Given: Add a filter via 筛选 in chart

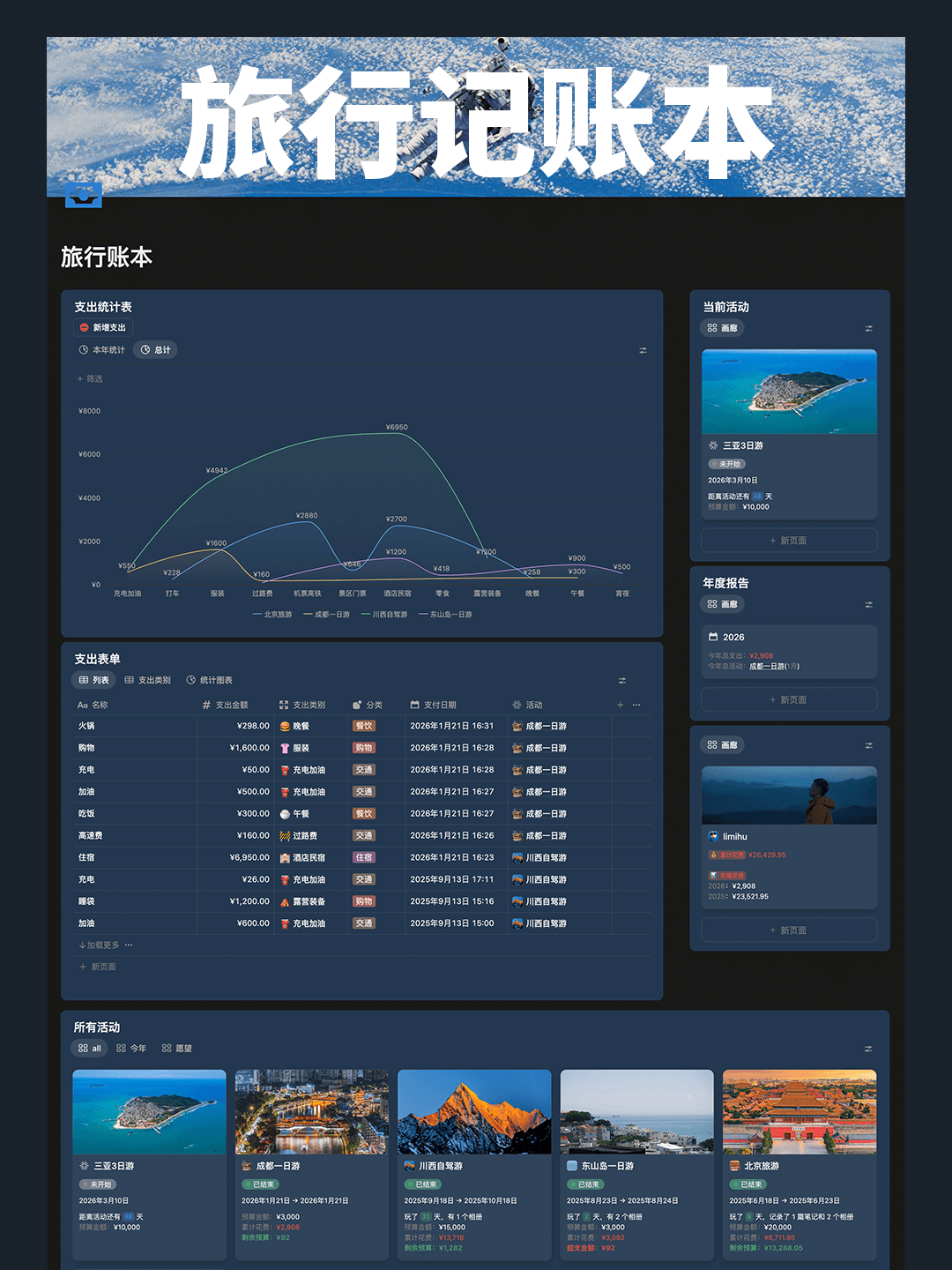Looking at the screenshot, I should coord(90,378).
